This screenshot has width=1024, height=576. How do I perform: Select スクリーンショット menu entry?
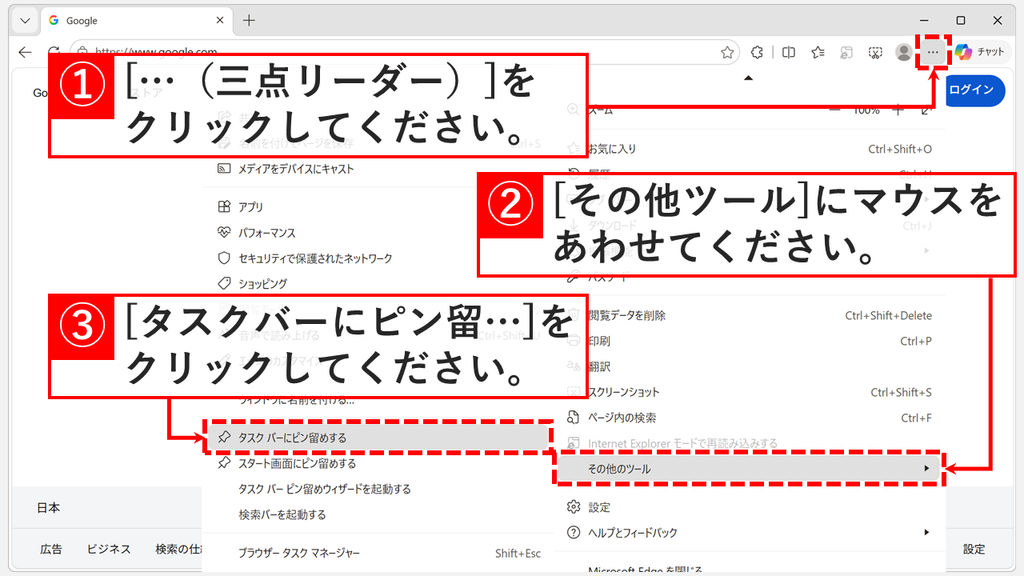tap(749, 392)
